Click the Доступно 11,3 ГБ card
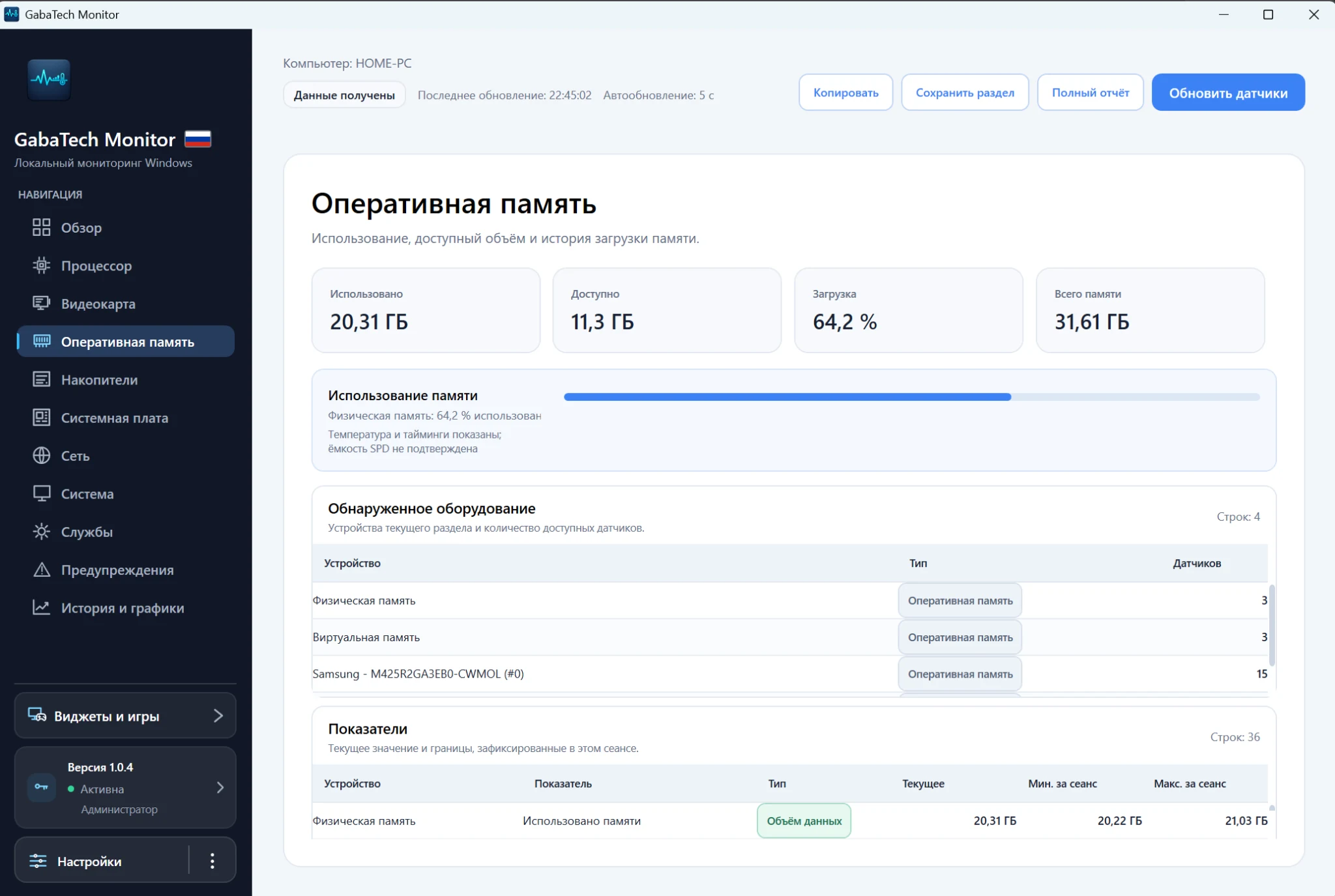The height and width of the screenshot is (896, 1335). click(x=667, y=310)
